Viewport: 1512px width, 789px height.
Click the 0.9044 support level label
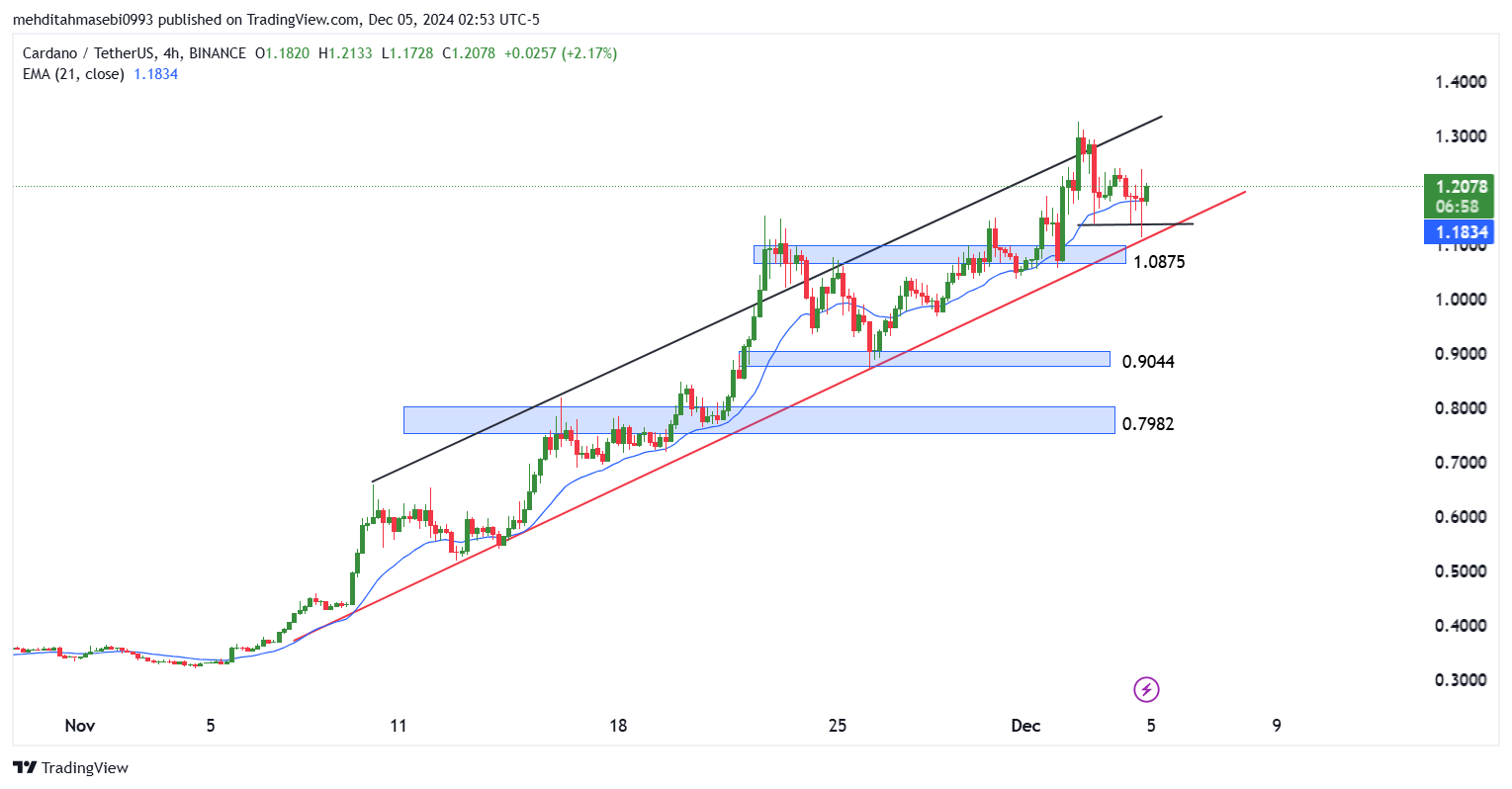(x=1148, y=362)
